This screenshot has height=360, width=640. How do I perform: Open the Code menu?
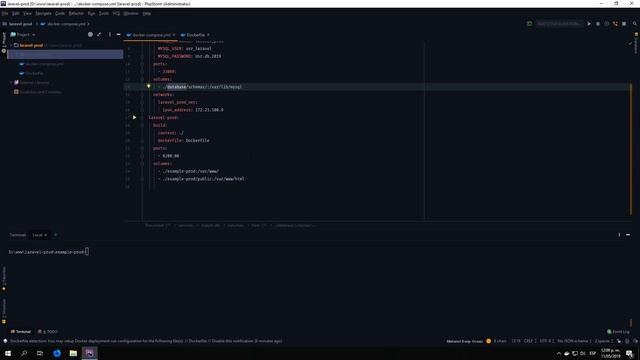pos(60,13)
